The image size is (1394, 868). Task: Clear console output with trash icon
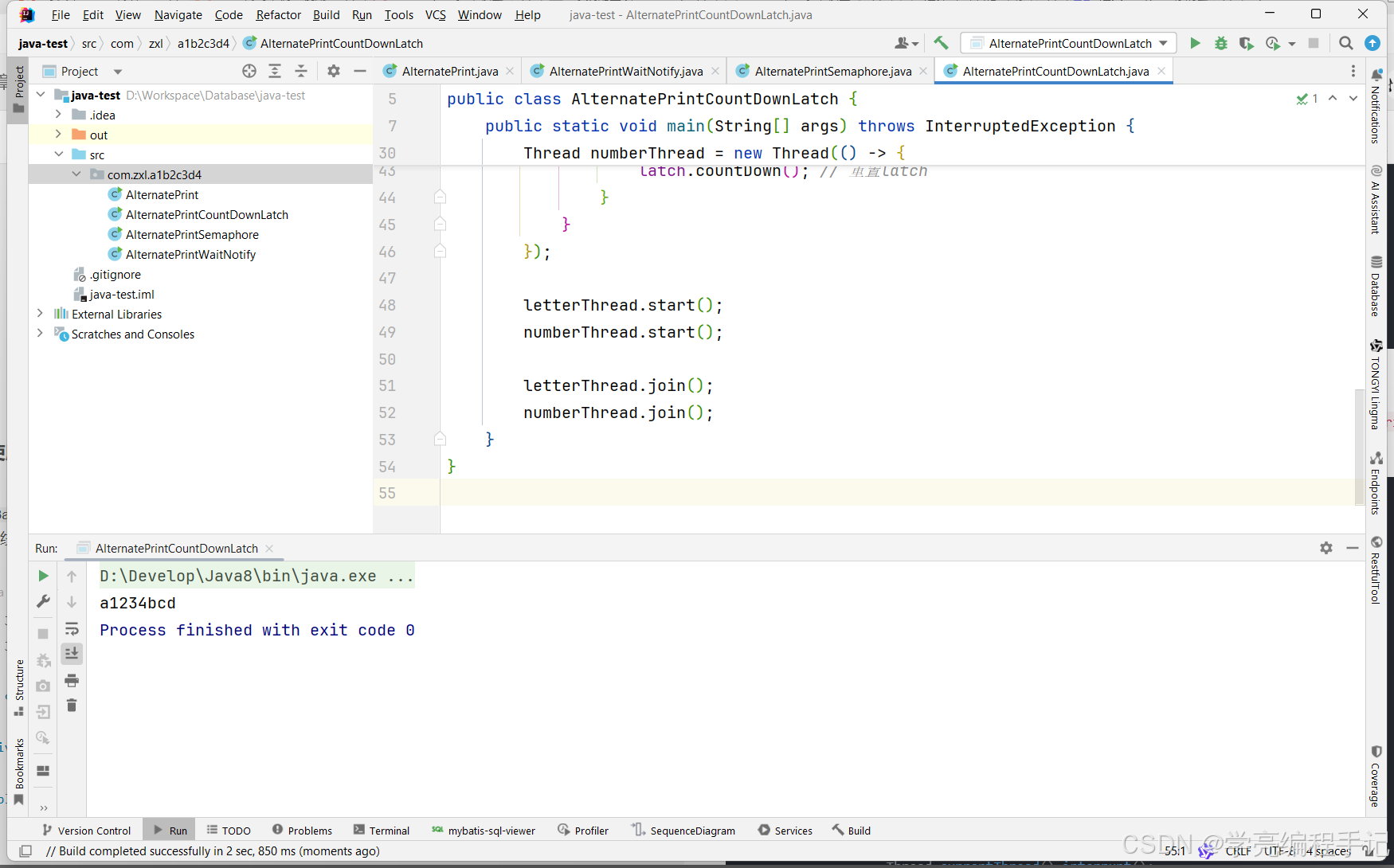[72, 706]
